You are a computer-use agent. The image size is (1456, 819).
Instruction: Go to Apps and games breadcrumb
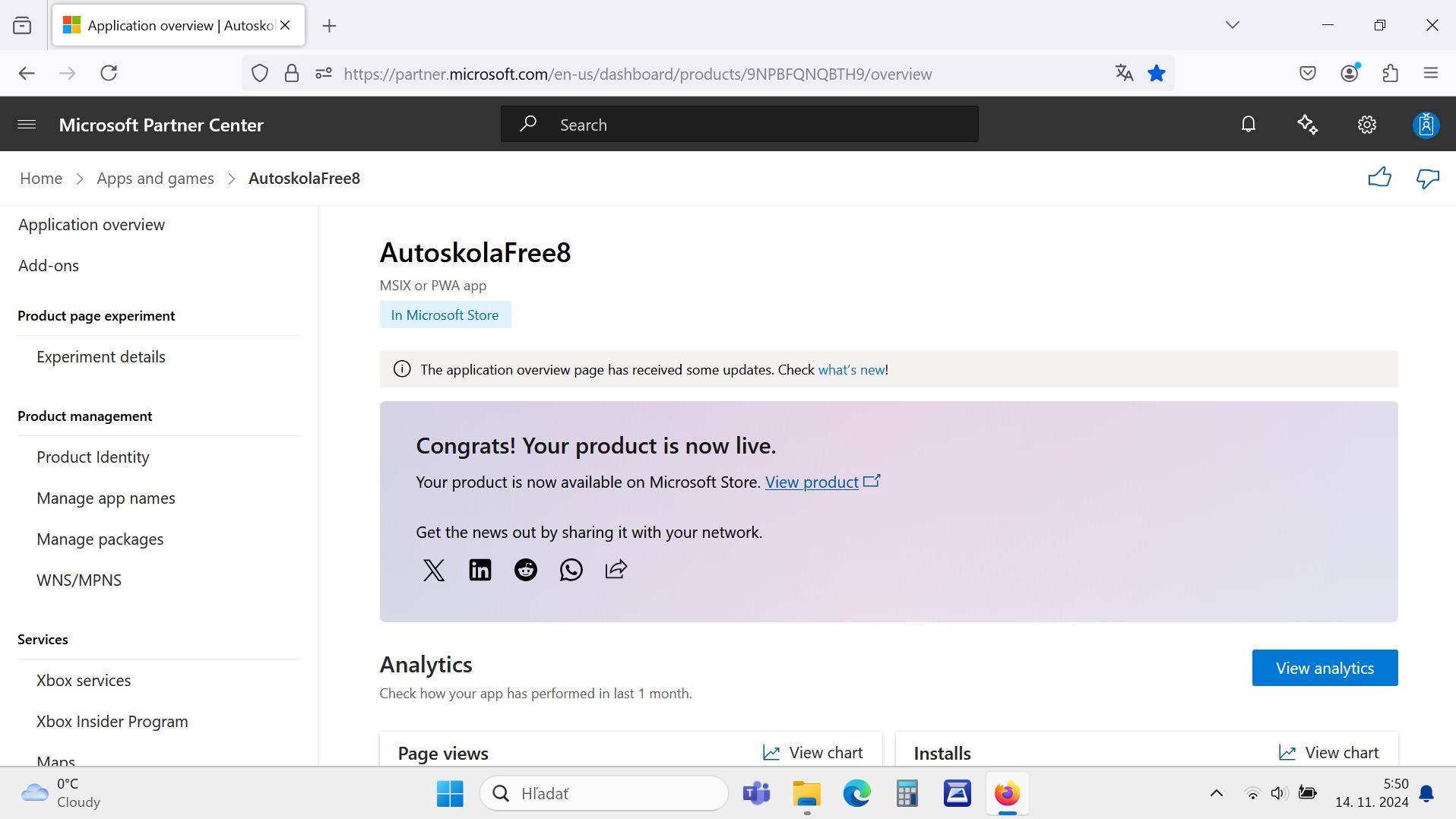(155, 179)
